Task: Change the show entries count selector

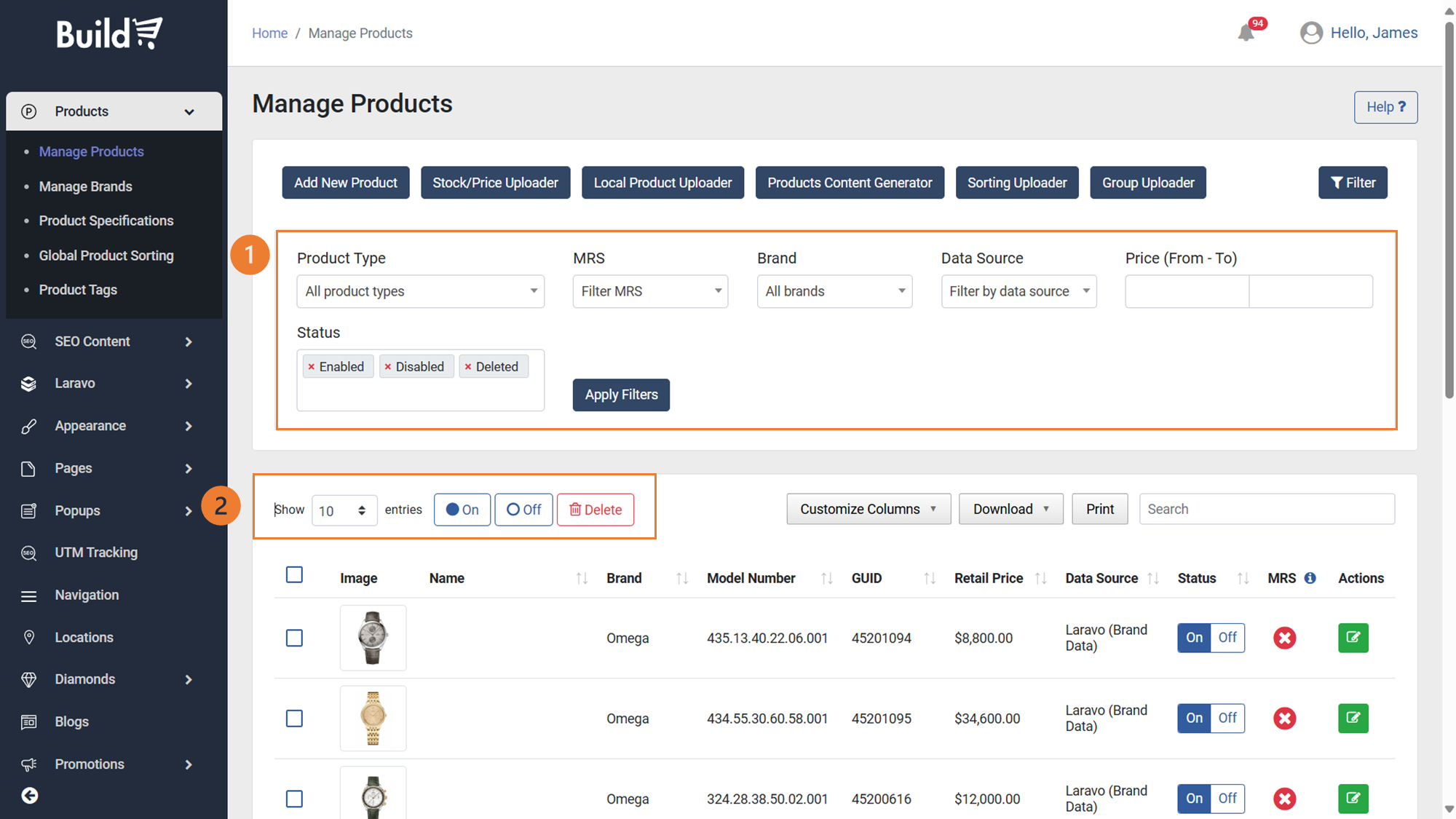Action: coord(344,510)
